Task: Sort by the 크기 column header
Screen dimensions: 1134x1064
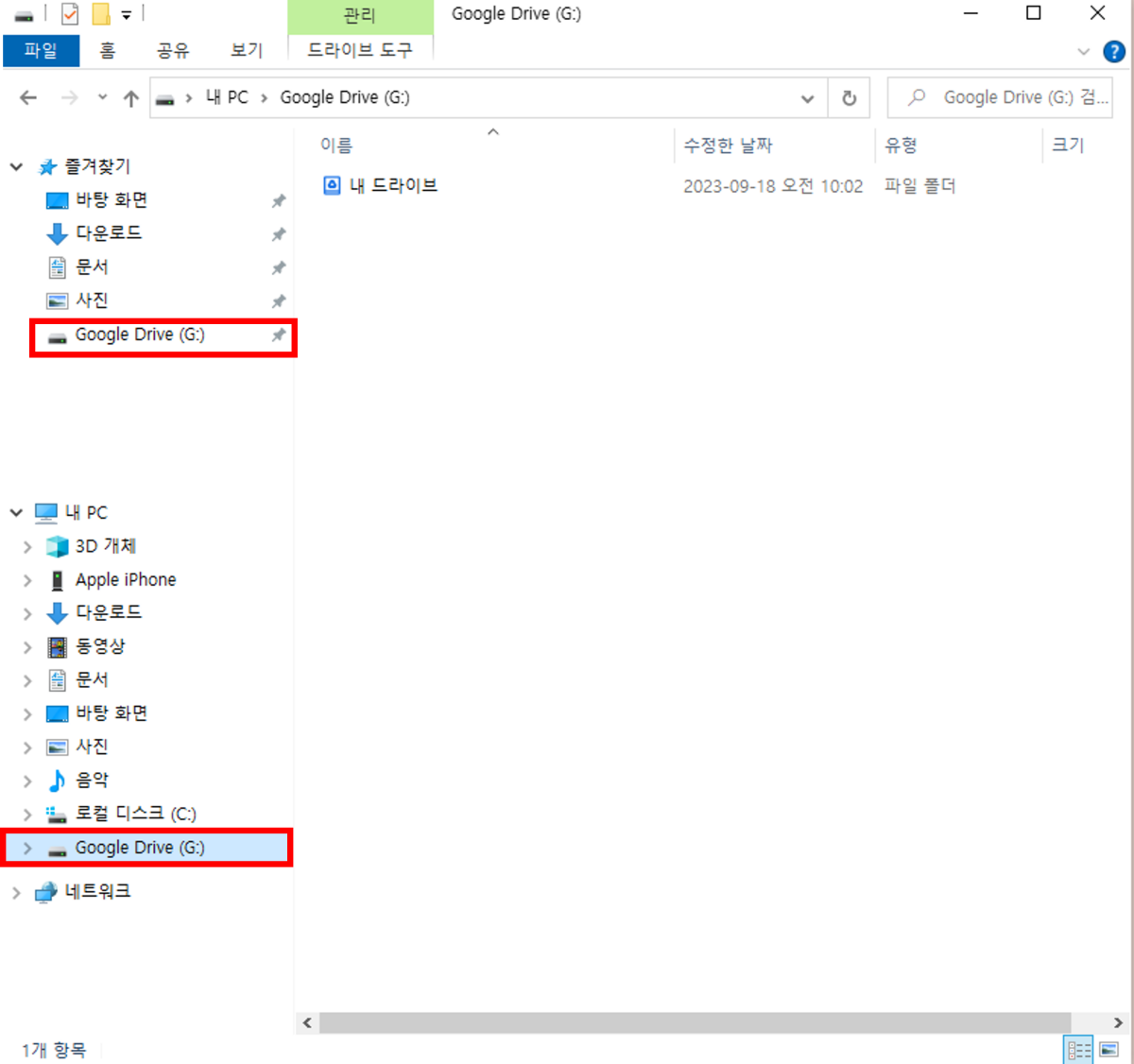Action: [x=1068, y=146]
